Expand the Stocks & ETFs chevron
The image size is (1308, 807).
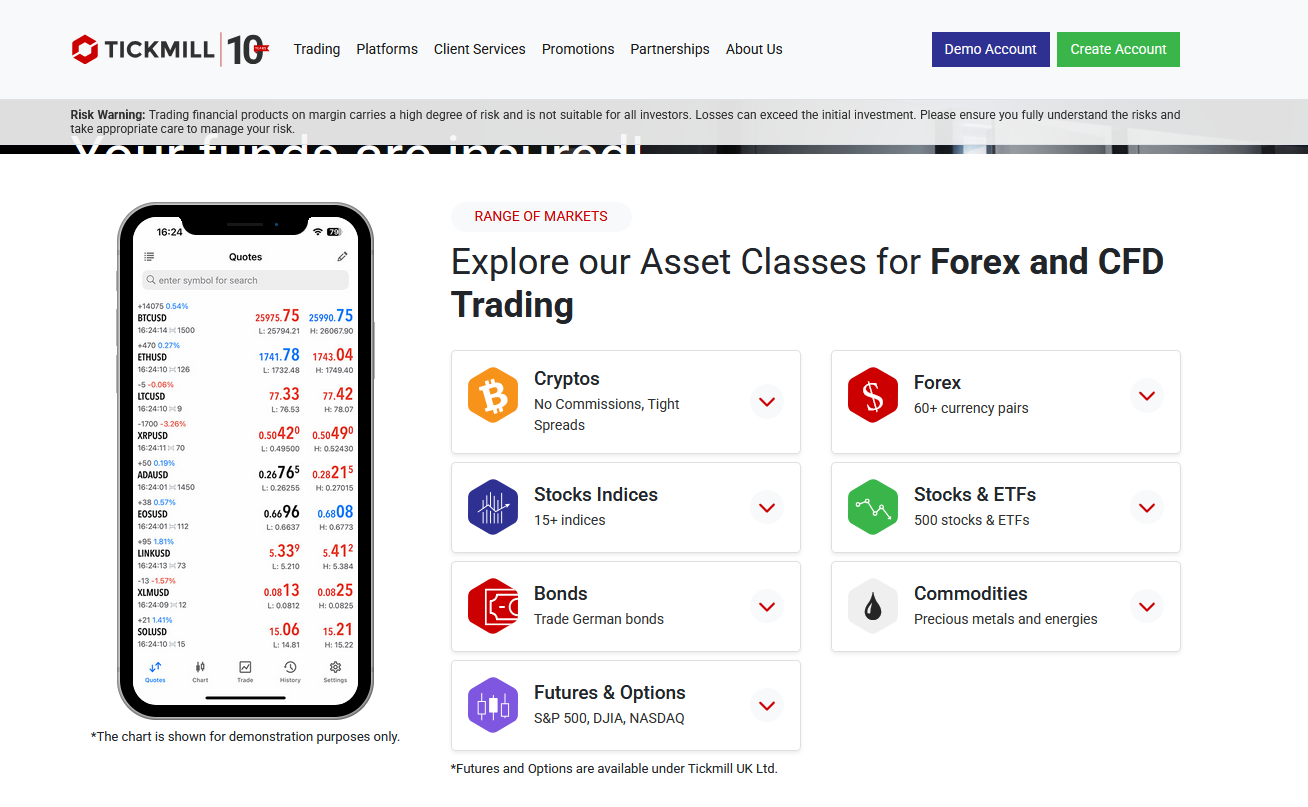(1147, 507)
